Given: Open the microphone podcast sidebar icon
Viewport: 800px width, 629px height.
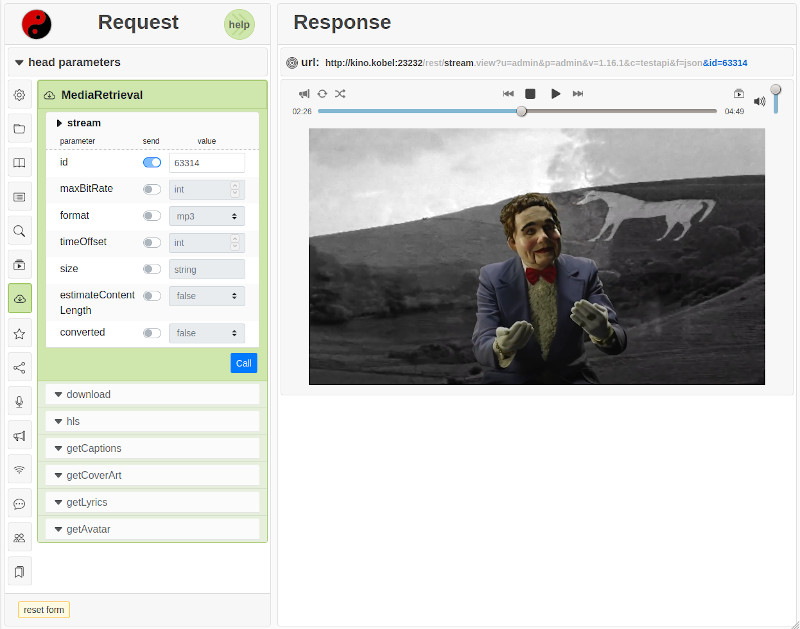Looking at the screenshot, I should pyautogui.click(x=19, y=401).
